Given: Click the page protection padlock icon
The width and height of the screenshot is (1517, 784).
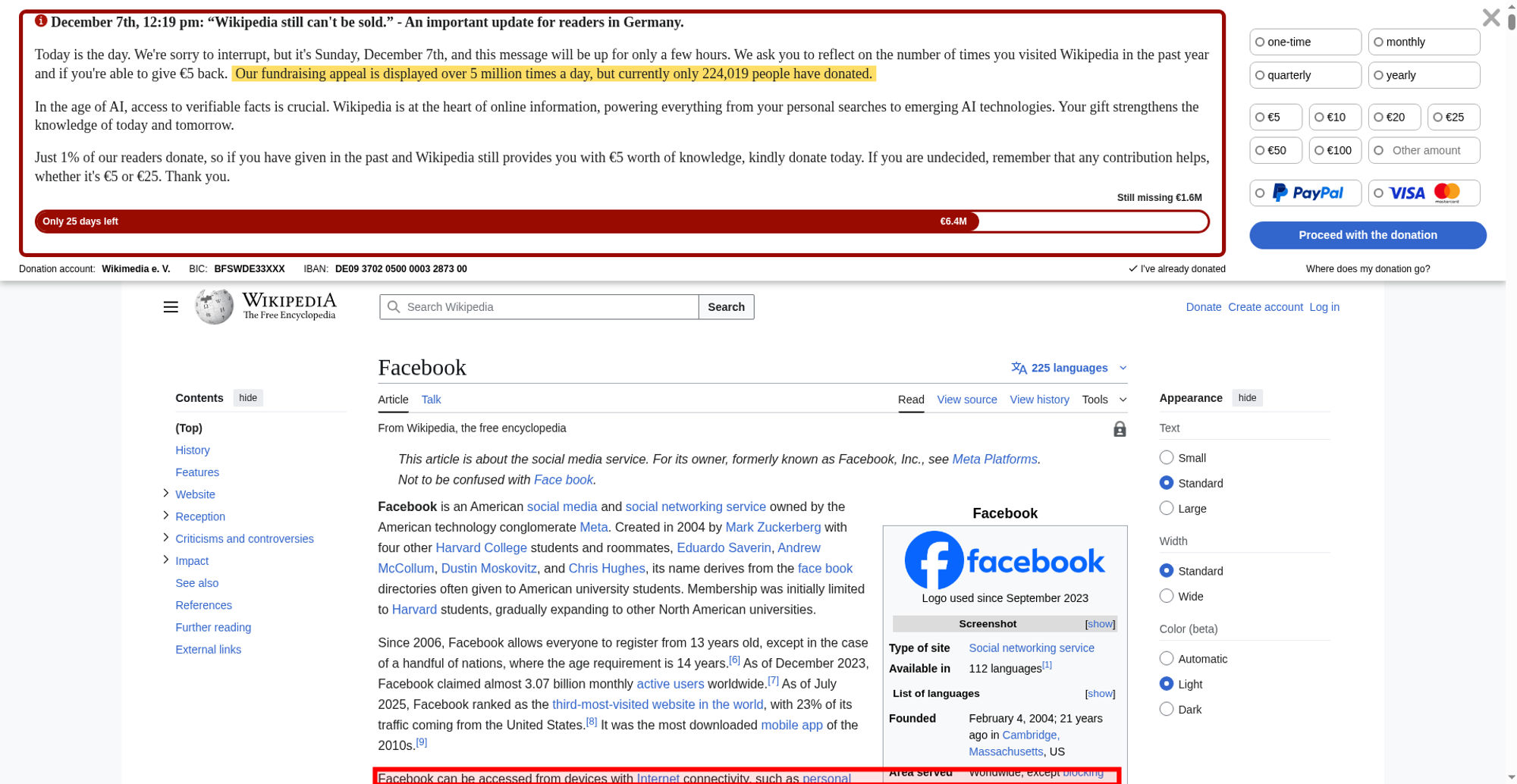Looking at the screenshot, I should [1120, 429].
